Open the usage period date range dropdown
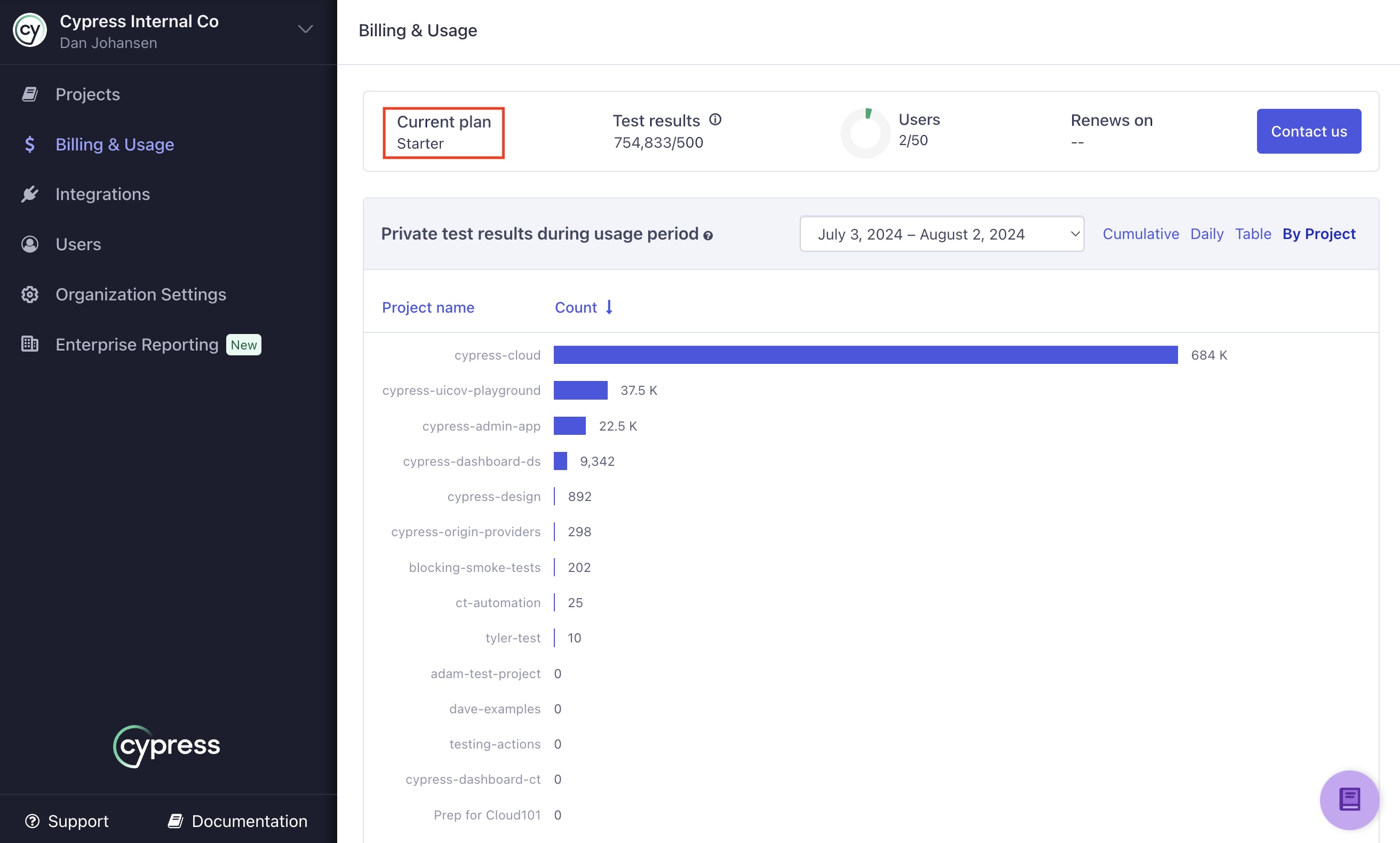Image resolution: width=1400 pixels, height=843 pixels. 941,234
